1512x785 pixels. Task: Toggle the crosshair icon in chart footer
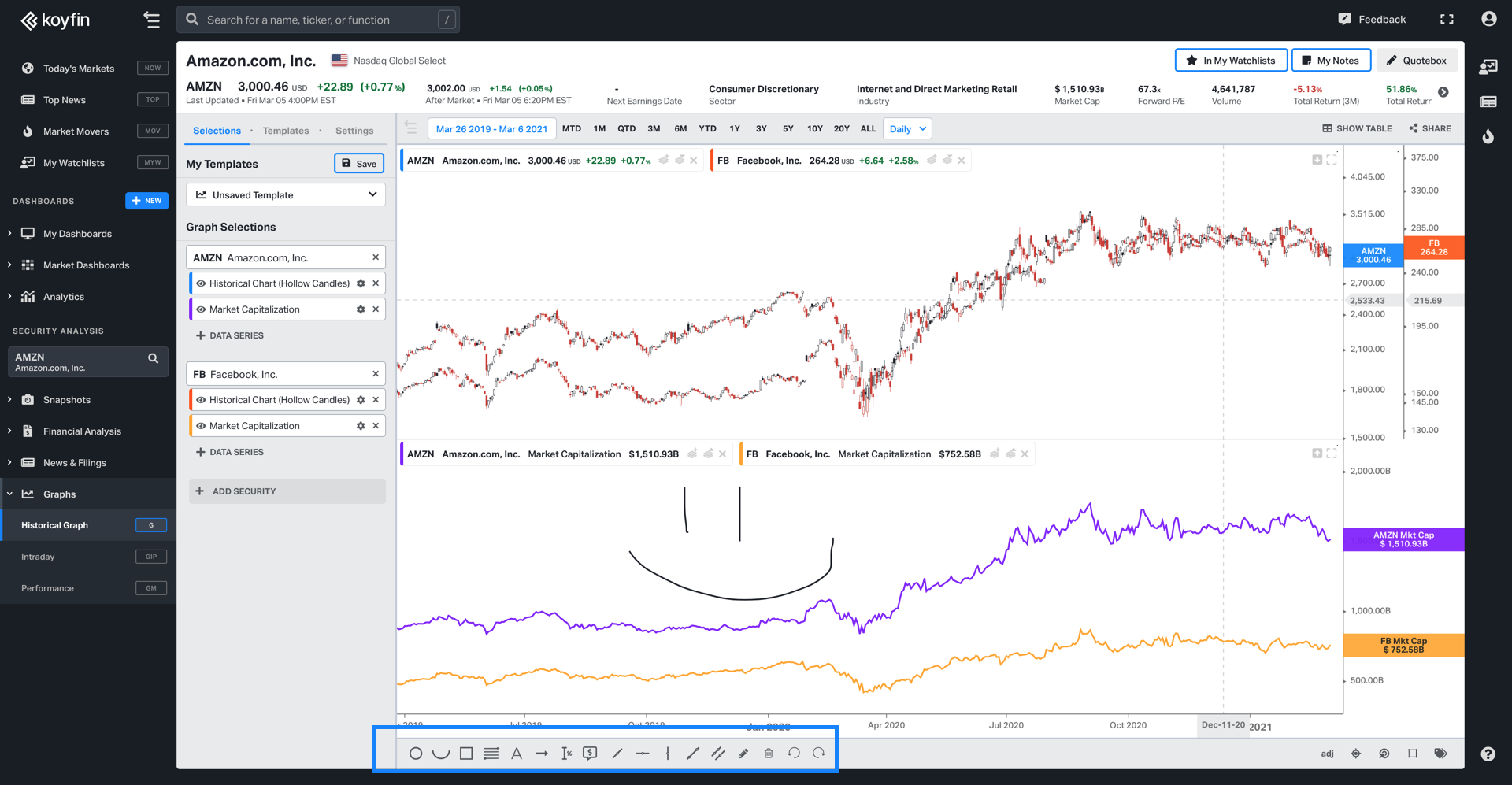pyautogui.click(x=1356, y=754)
